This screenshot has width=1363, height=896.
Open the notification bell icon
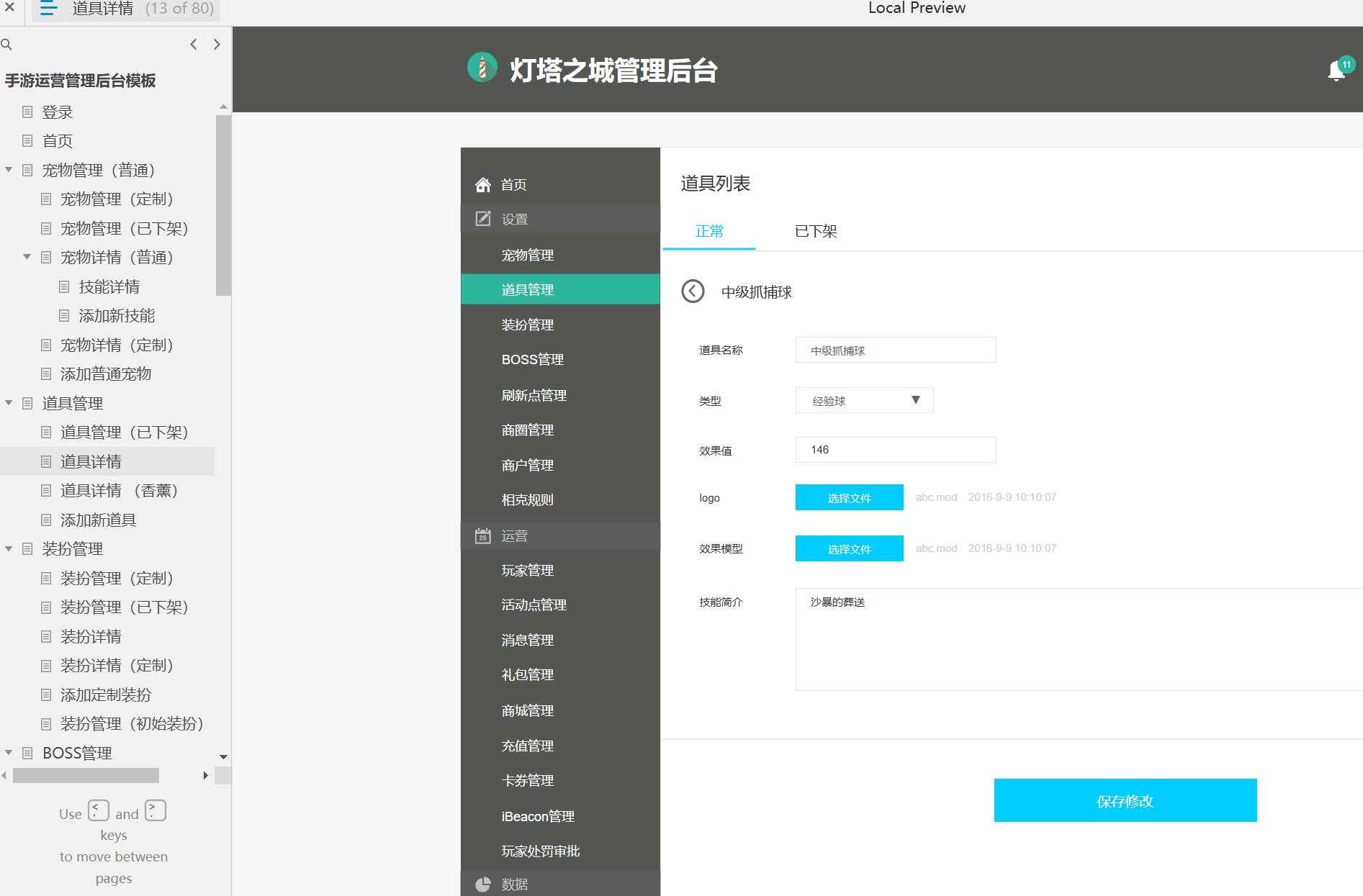point(1336,71)
